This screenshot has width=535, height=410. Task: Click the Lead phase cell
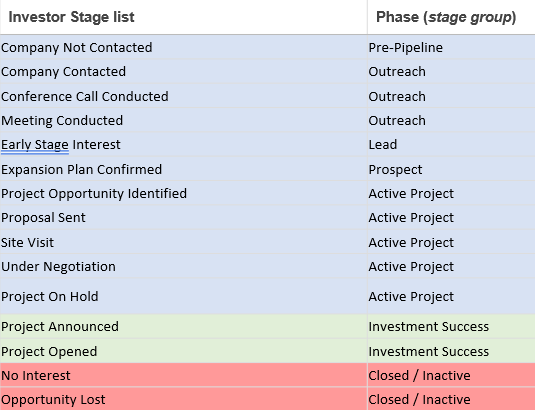pos(451,145)
